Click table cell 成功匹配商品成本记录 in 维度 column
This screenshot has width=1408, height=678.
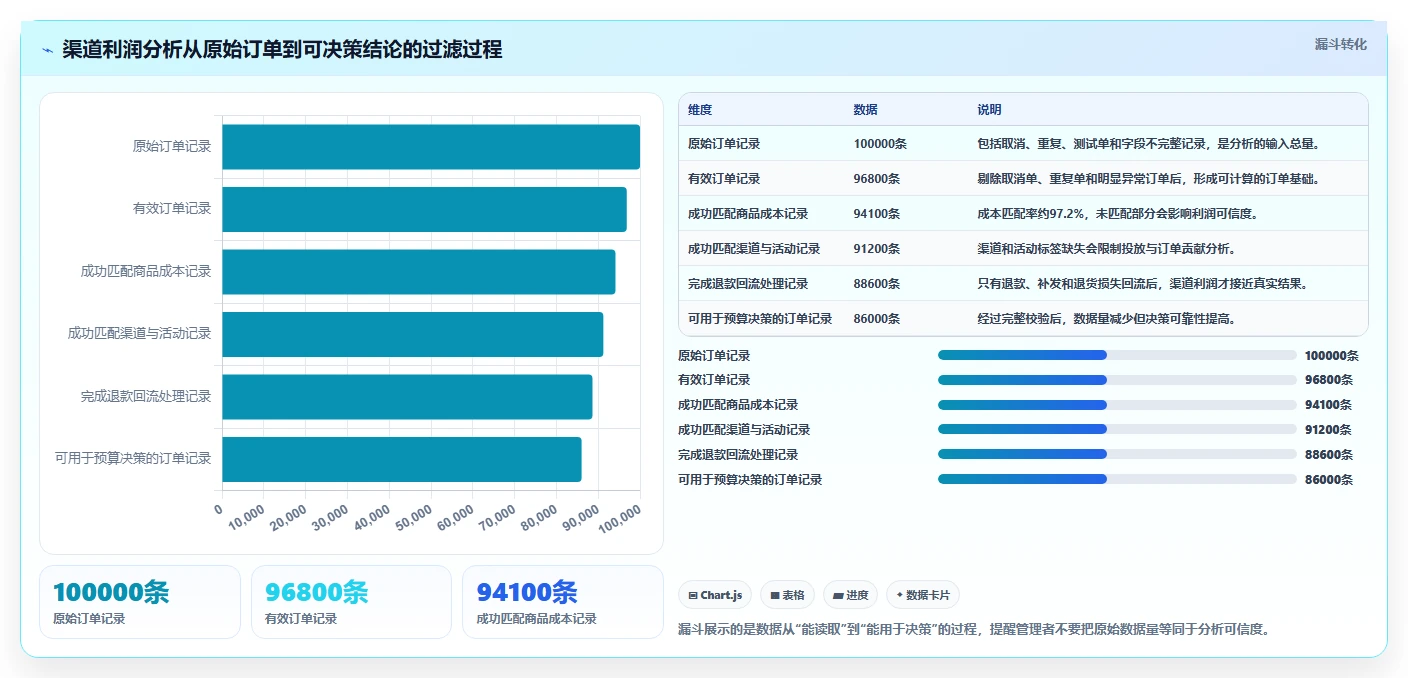point(748,214)
